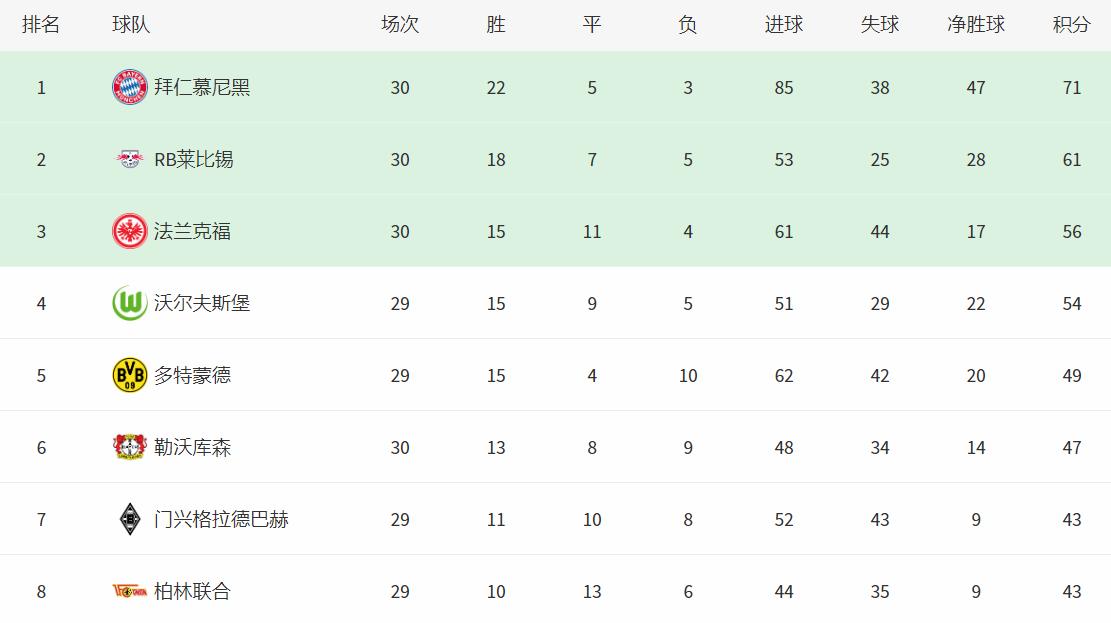The image size is (1111, 623).
Task: Click the 积分 column header
Action: (1072, 25)
